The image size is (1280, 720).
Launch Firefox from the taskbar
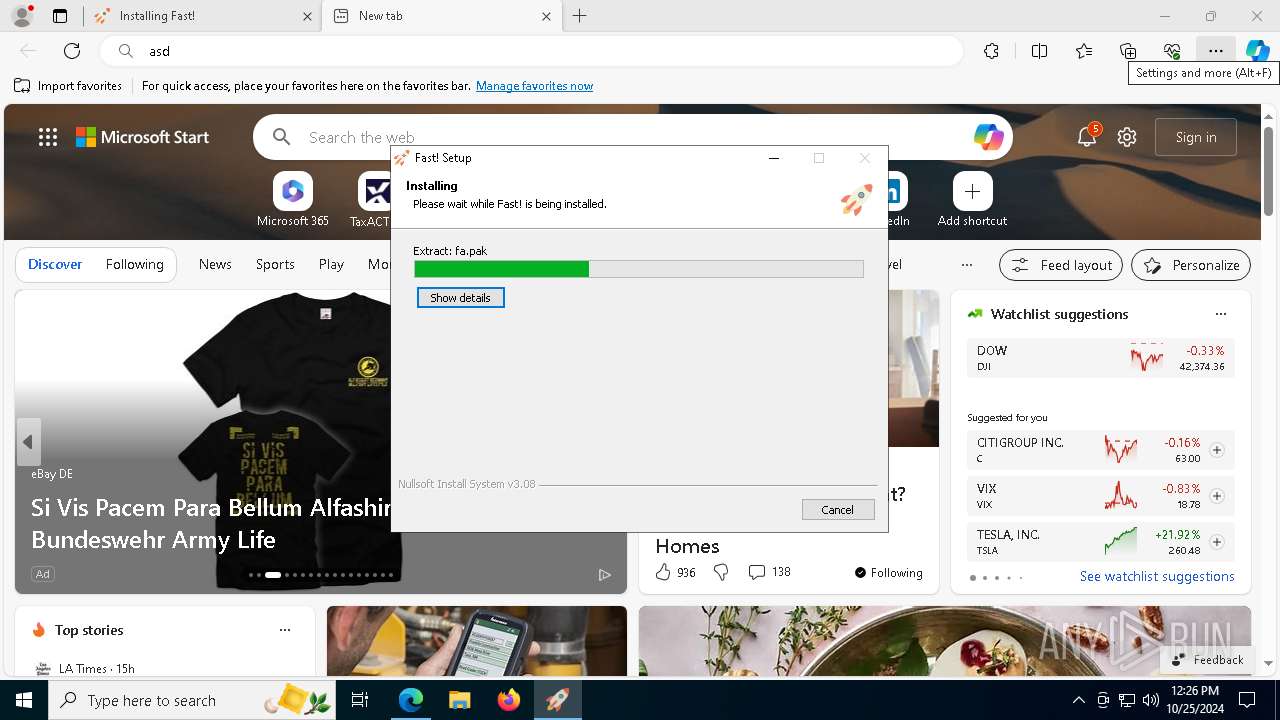pos(509,700)
